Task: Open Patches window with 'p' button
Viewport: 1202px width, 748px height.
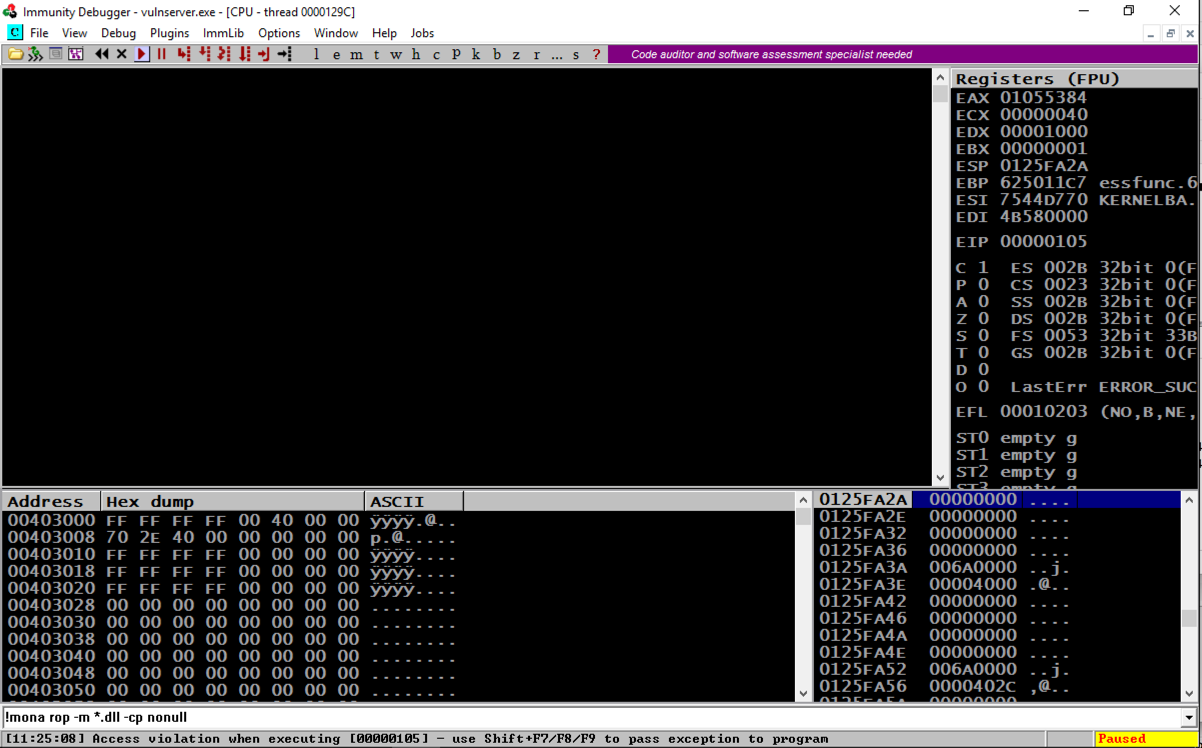Action: click(456, 54)
